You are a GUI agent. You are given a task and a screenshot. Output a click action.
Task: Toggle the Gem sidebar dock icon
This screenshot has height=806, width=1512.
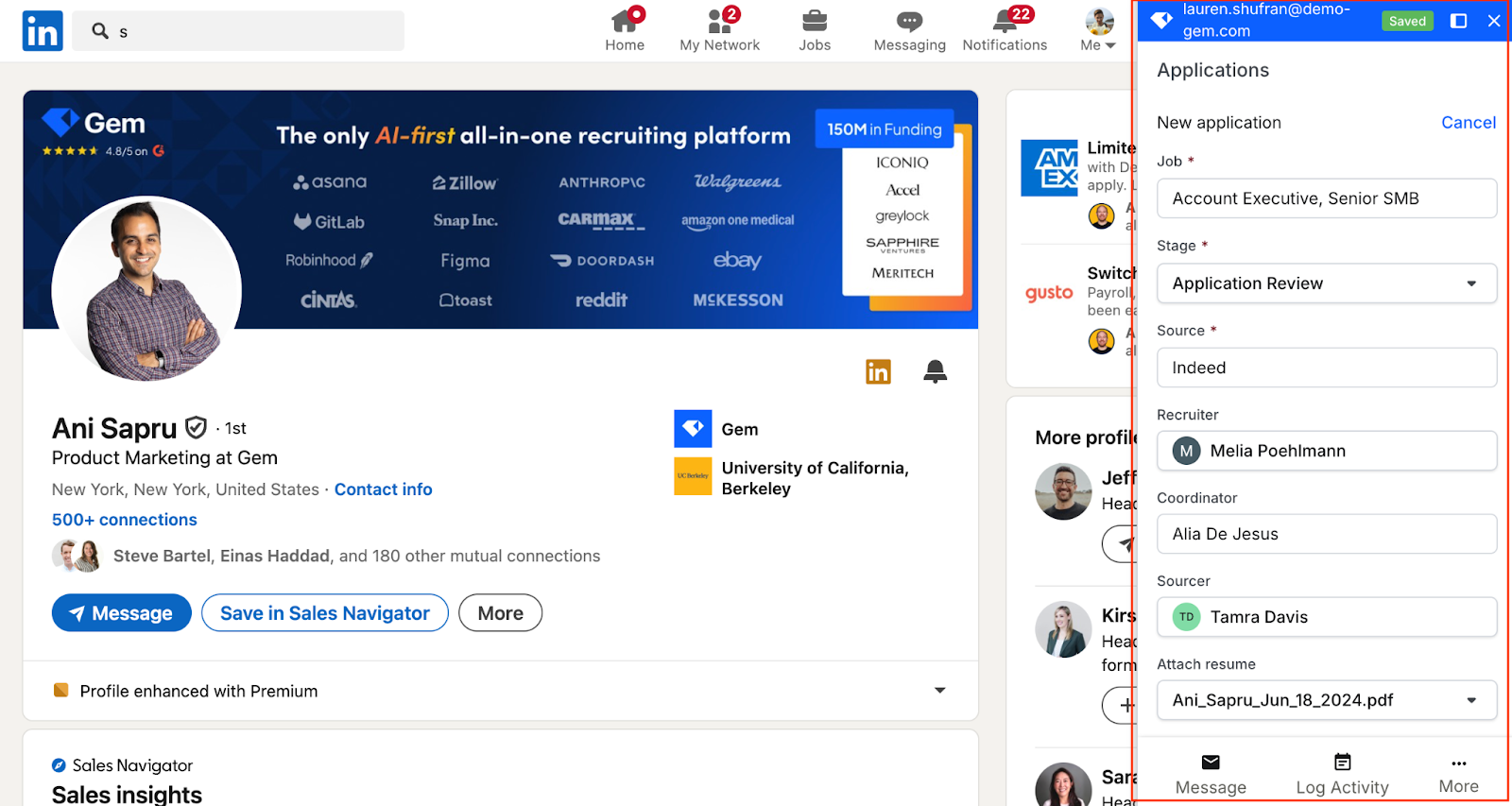[x=1459, y=21]
